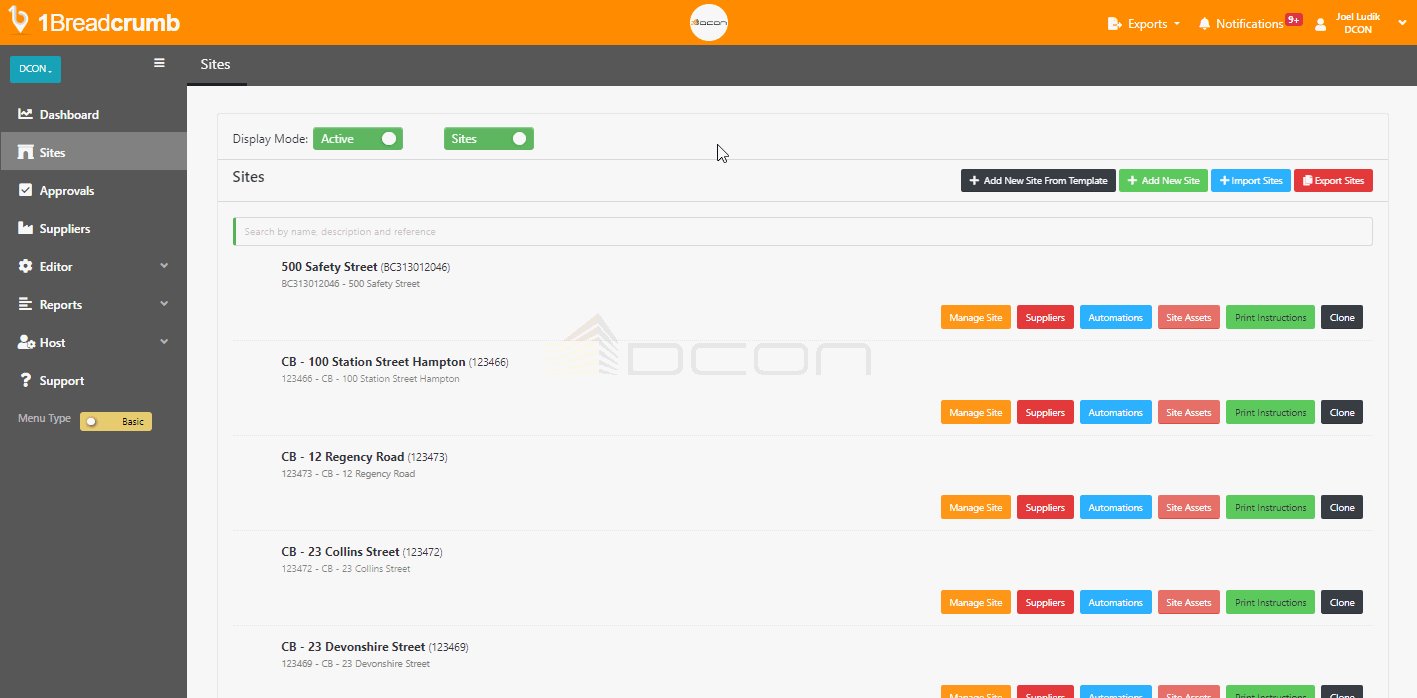Click the Suppliers factory icon
The width and height of the screenshot is (1417, 698).
(26, 228)
